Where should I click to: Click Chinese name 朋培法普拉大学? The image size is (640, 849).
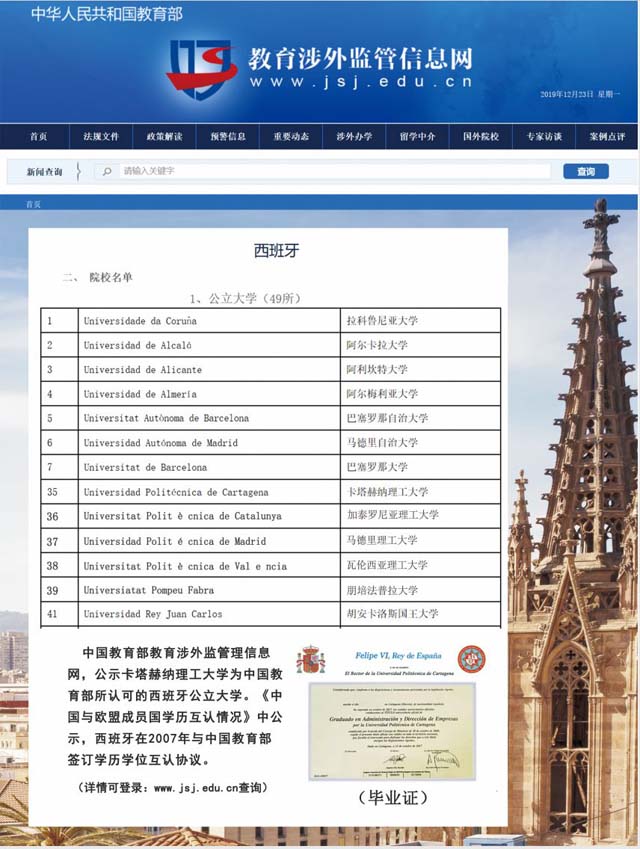tap(382, 590)
